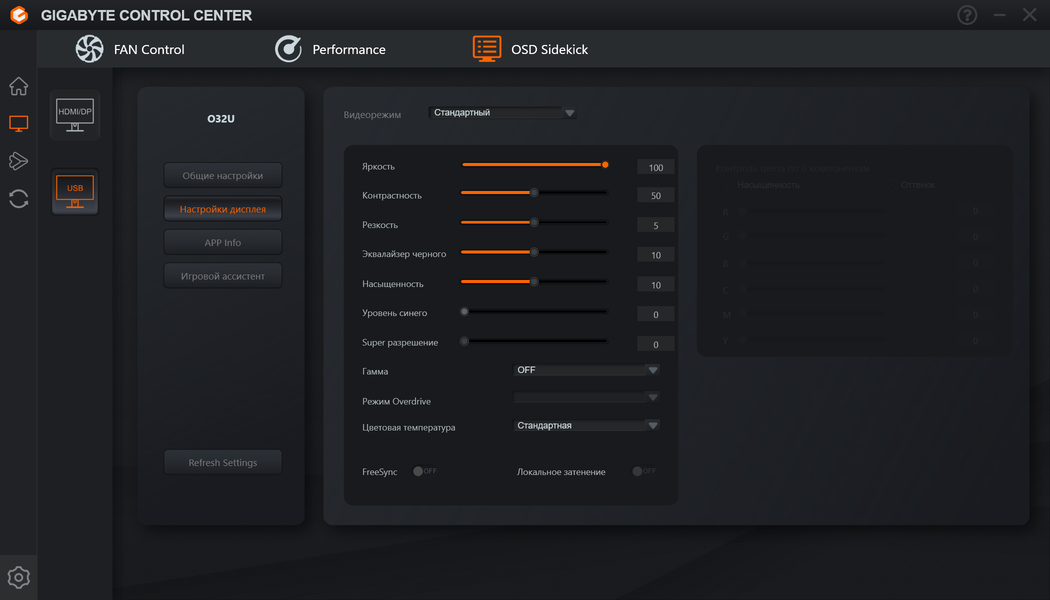The image size is (1050, 600).
Task: Click the Уровень синего value field
Action: point(656,315)
